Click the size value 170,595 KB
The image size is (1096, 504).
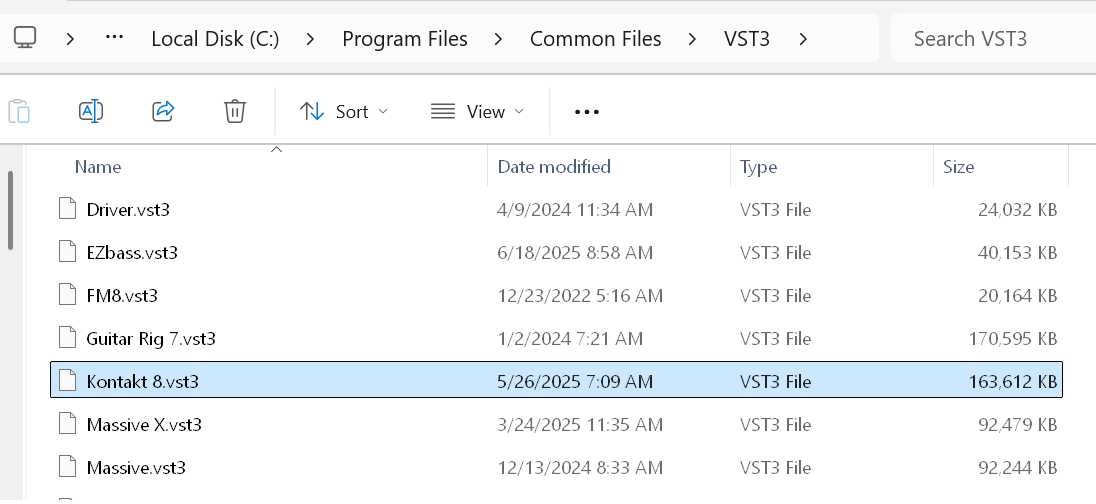click(x=1013, y=339)
